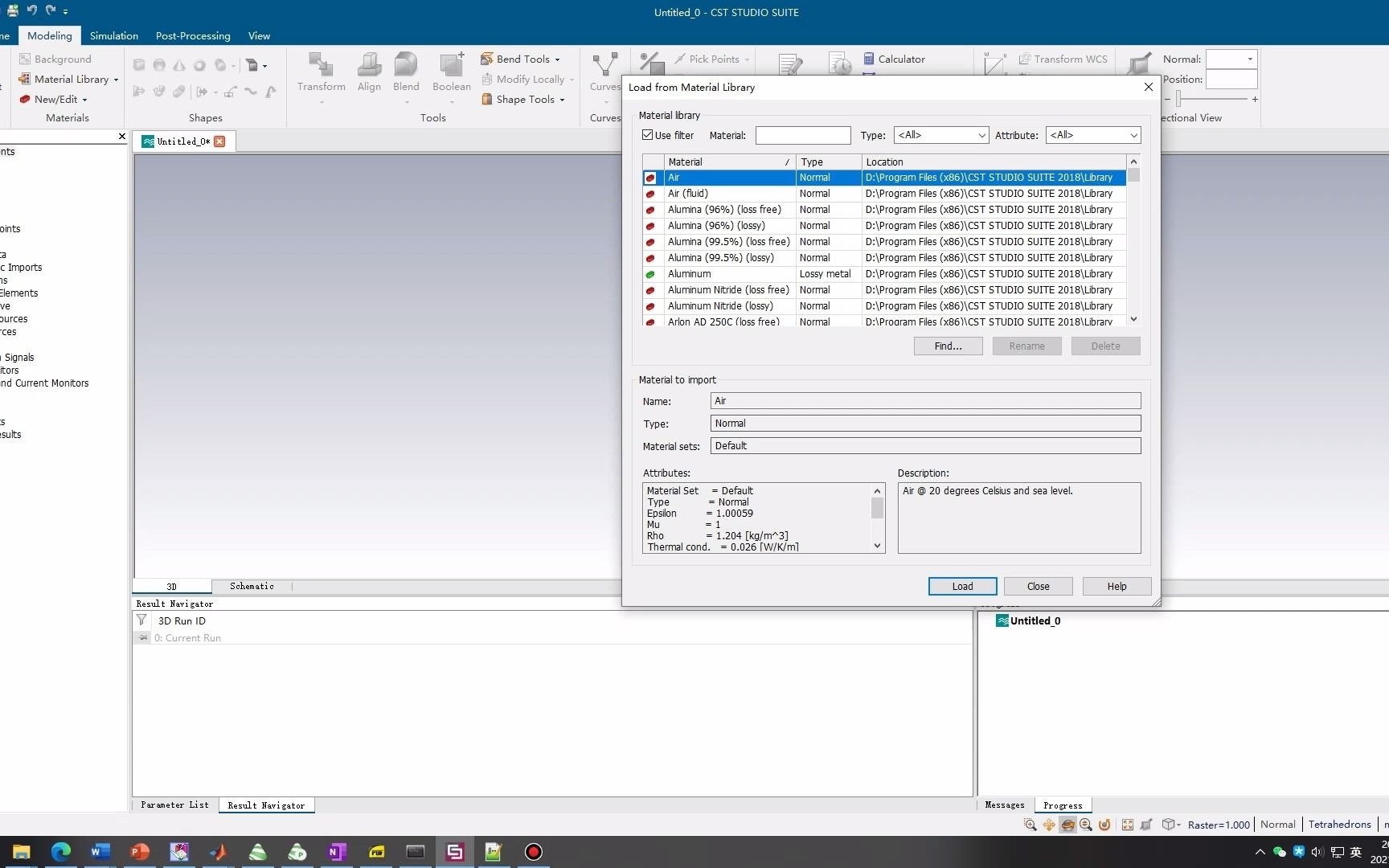Select the Alumina (96%) (lossy) row
This screenshot has height=868, width=1389.
pyautogui.click(x=884, y=225)
